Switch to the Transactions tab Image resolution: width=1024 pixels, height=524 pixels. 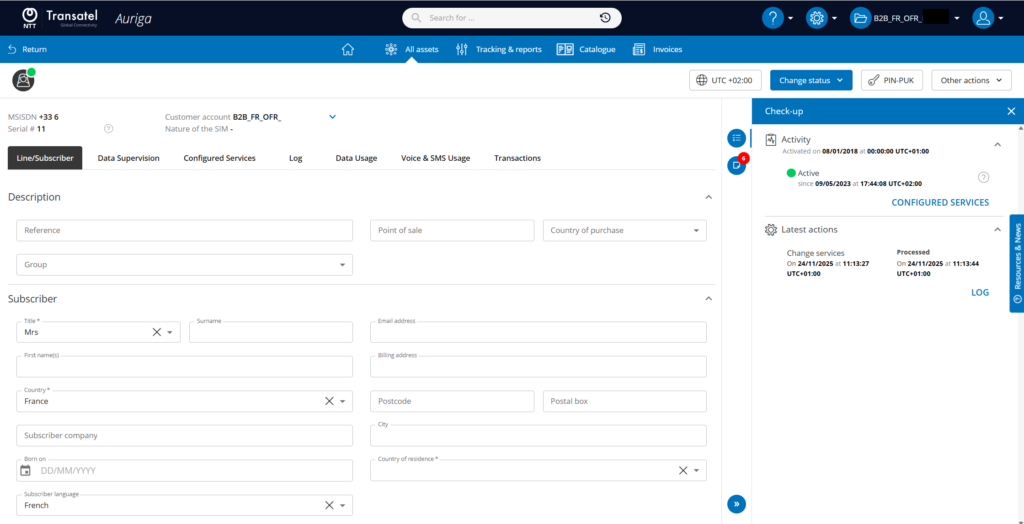(x=517, y=158)
